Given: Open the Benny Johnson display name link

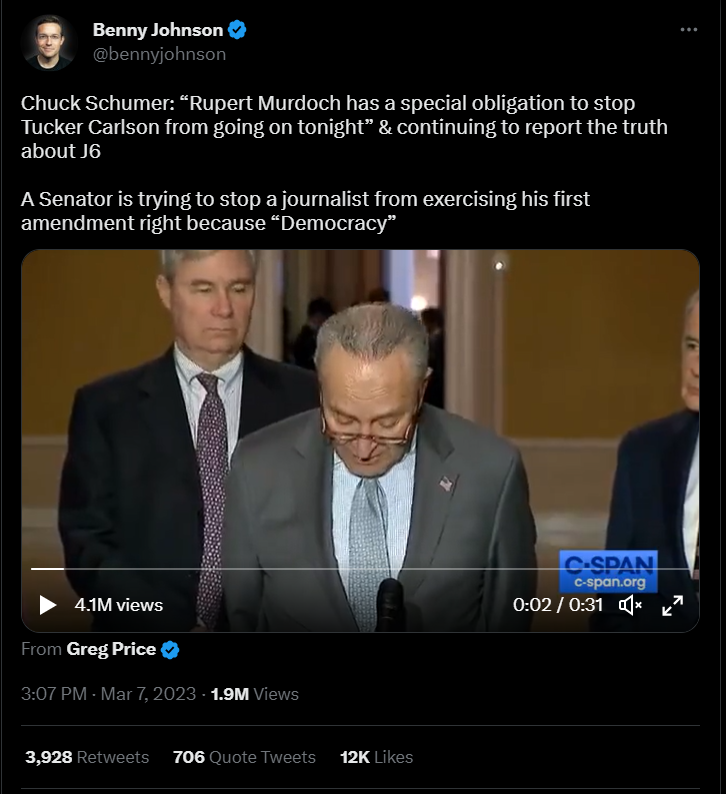Looking at the screenshot, I should 158,30.
